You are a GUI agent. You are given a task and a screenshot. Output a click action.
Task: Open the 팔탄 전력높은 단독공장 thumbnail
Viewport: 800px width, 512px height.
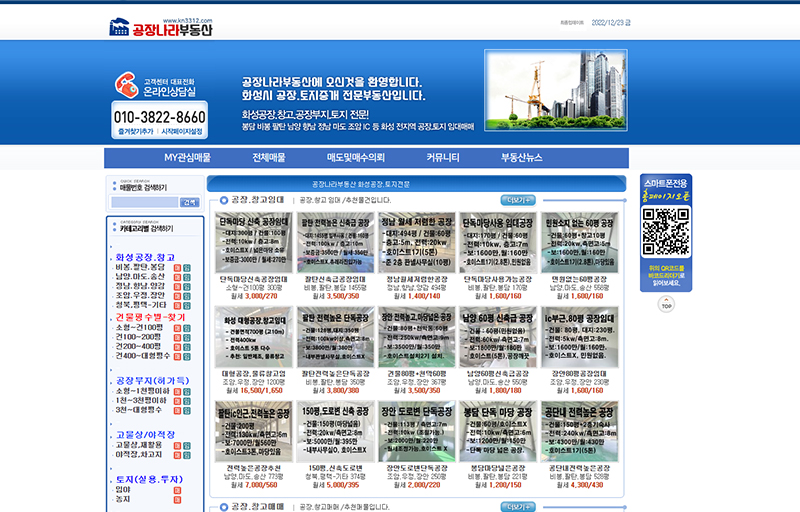point(335,337)
